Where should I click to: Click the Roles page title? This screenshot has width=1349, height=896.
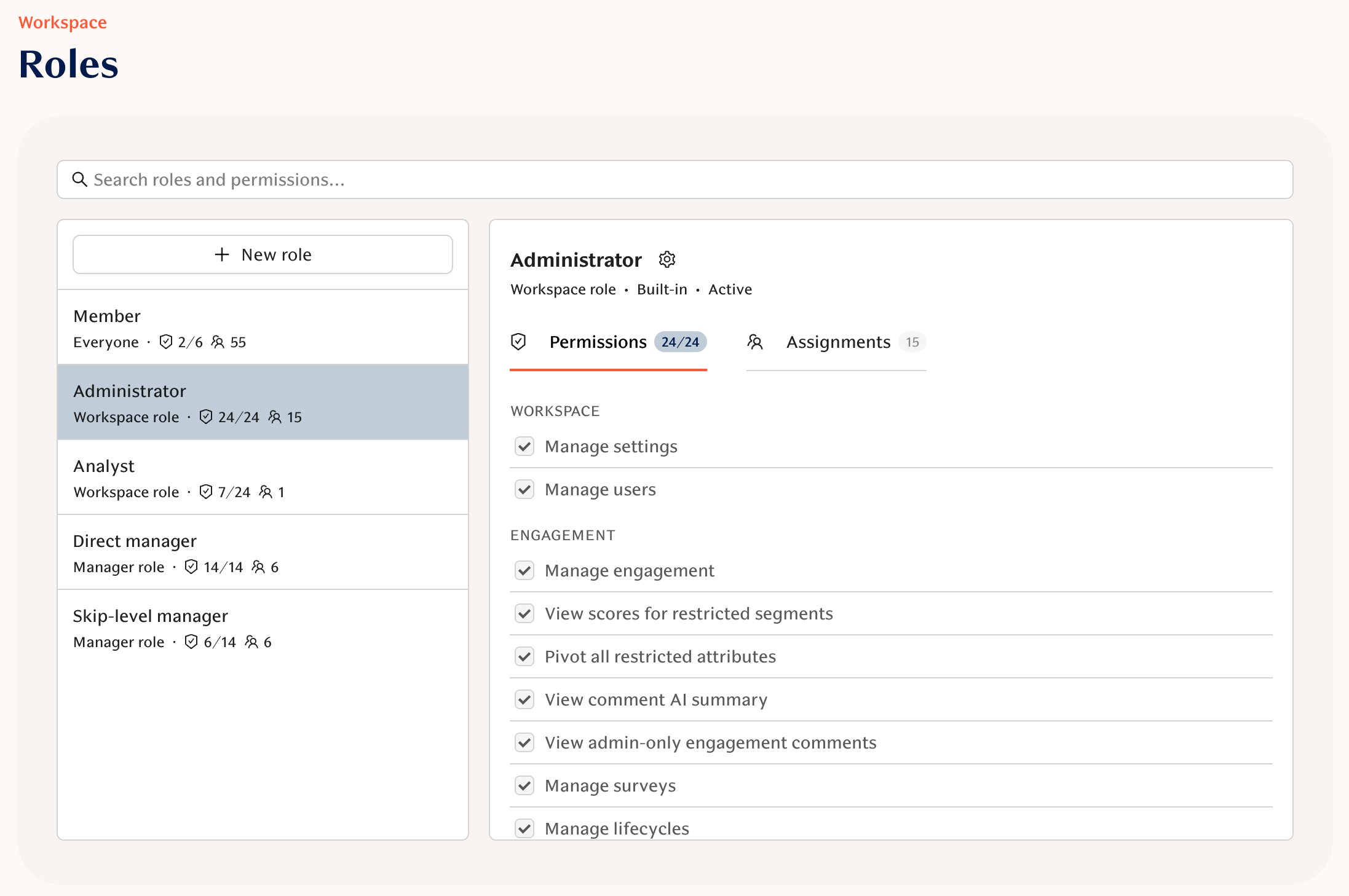(68, 64)
